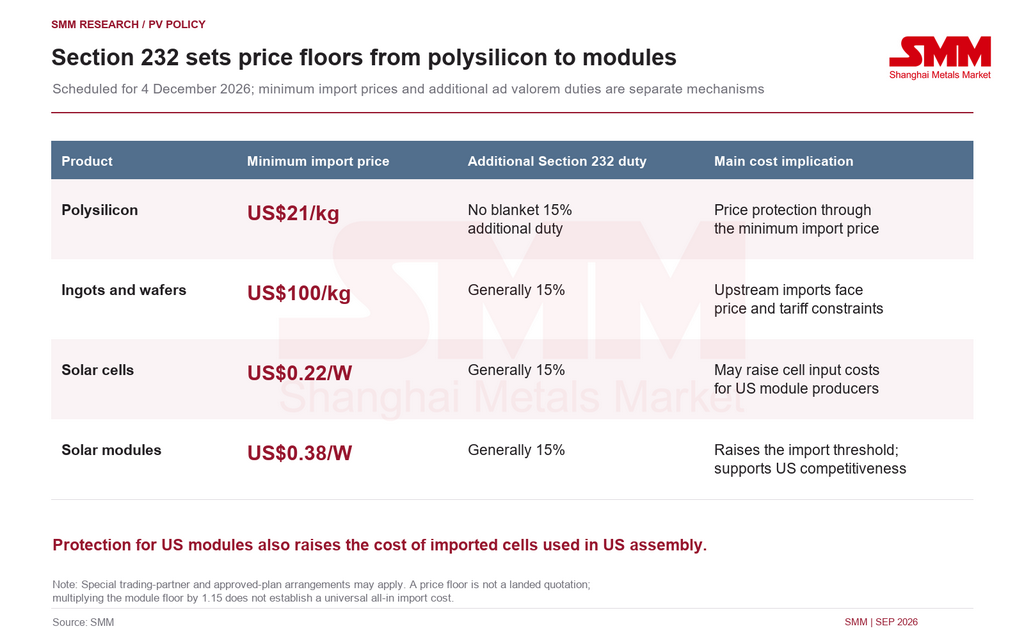Select the Polysilicon row label

click(x=100, y=210)
